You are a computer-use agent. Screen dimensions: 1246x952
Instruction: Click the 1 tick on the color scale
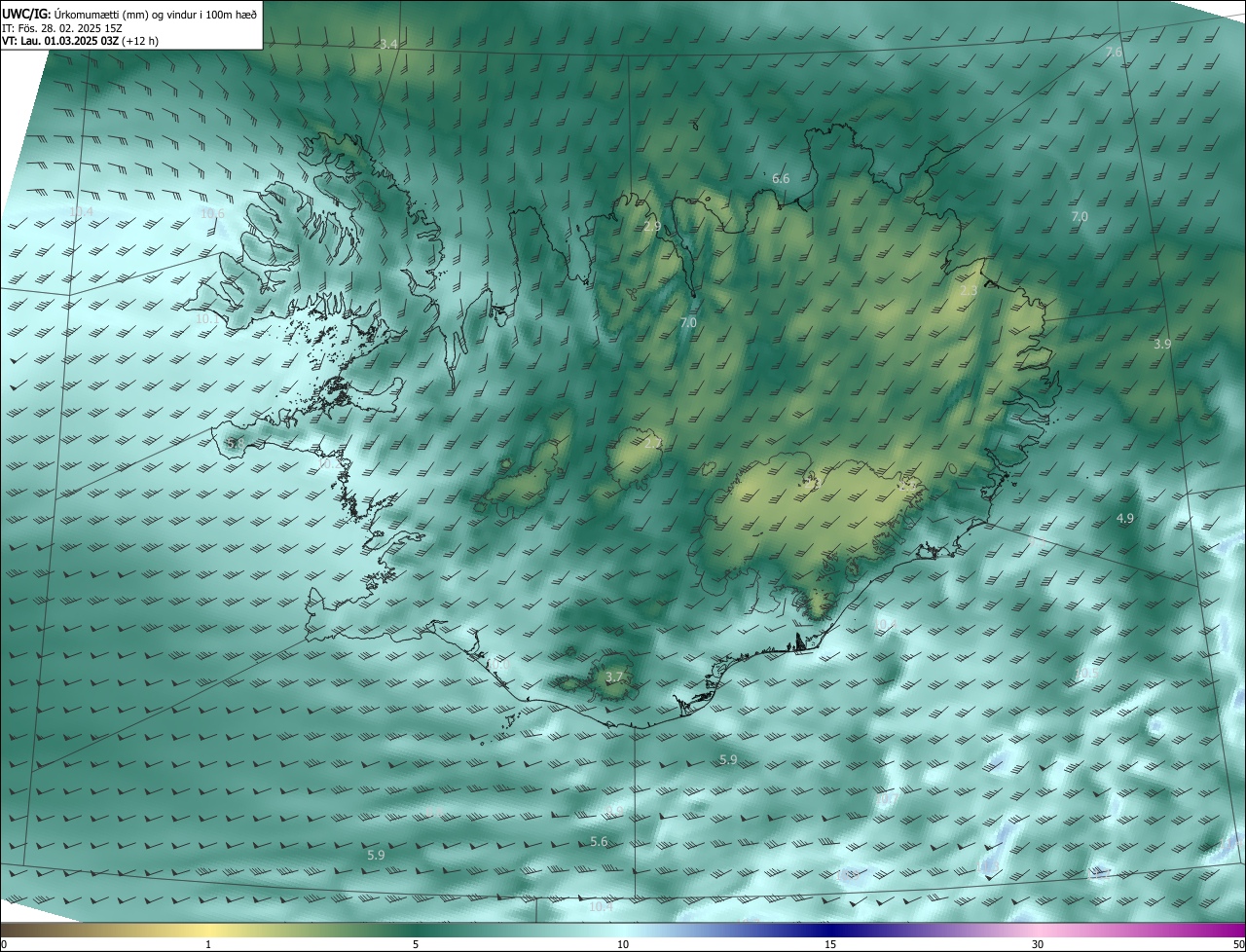pos(208,945)
